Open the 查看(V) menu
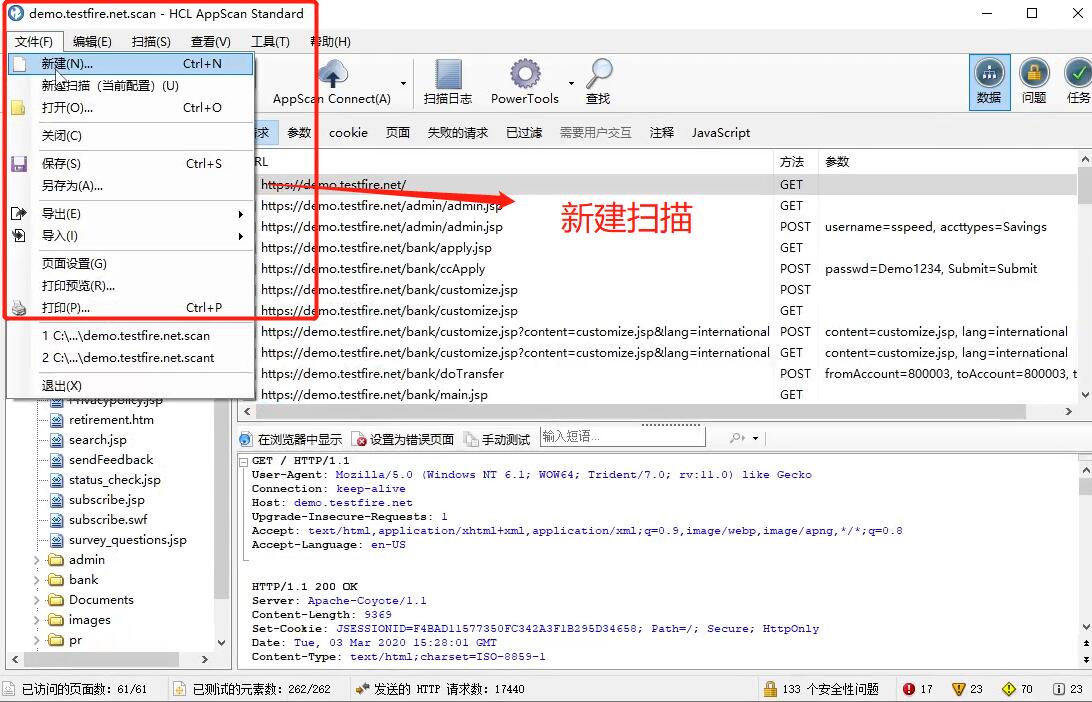The height and width of the screenshot is (702, 1092). [x=211, y=42]
